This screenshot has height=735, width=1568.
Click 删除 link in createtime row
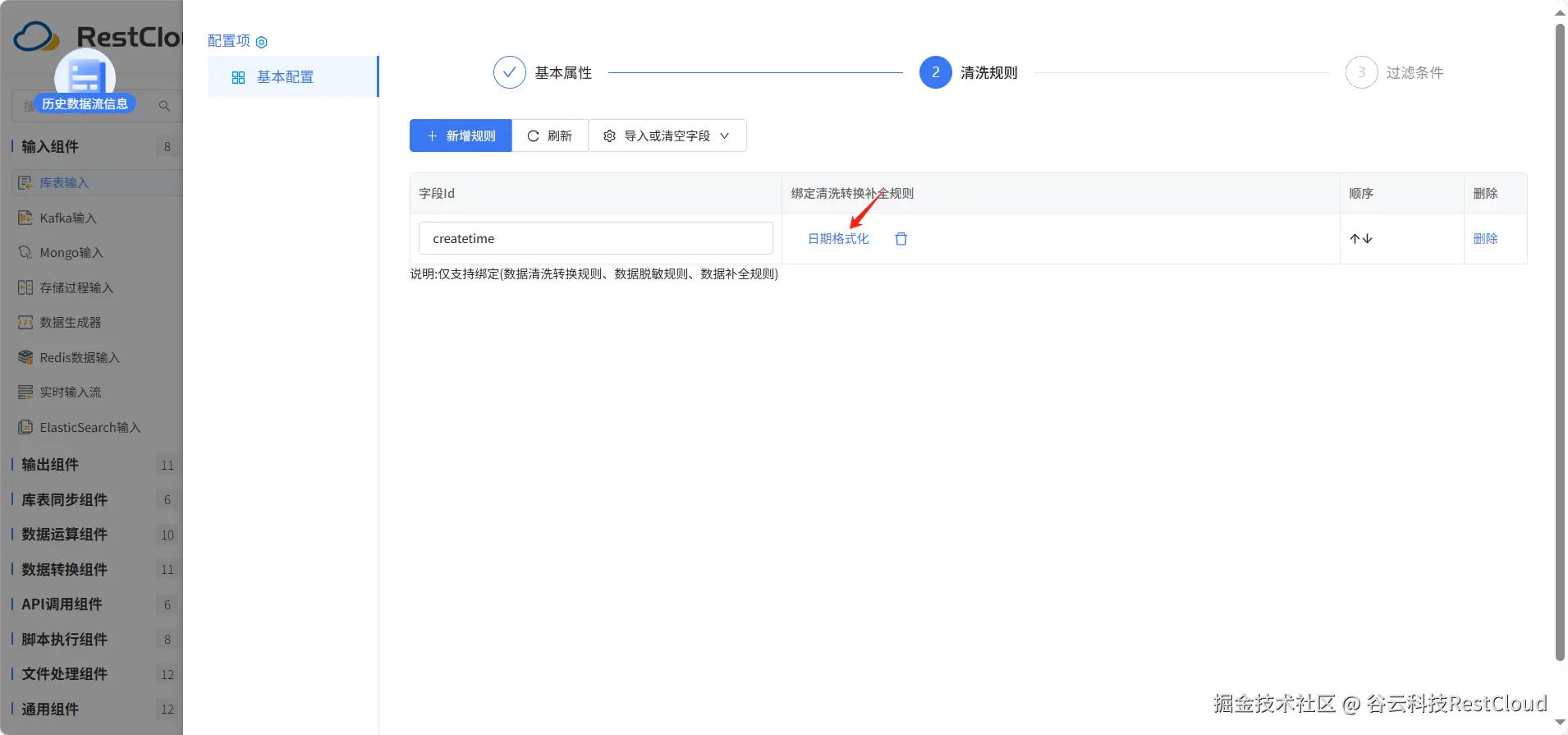click(1485, 239)
